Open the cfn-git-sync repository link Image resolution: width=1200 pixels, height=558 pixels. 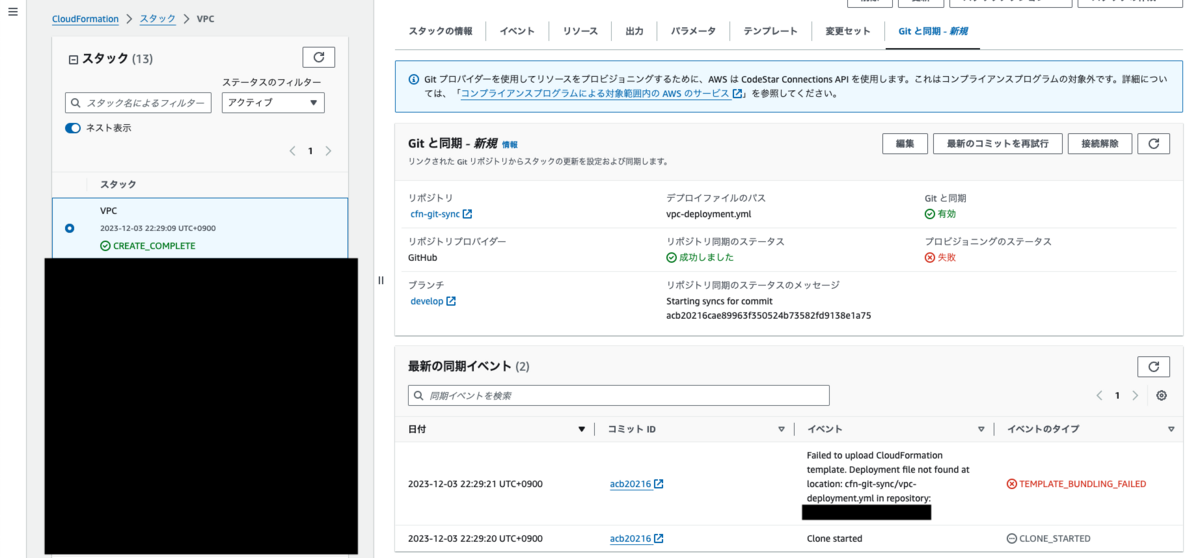click(x=441, y=214)
